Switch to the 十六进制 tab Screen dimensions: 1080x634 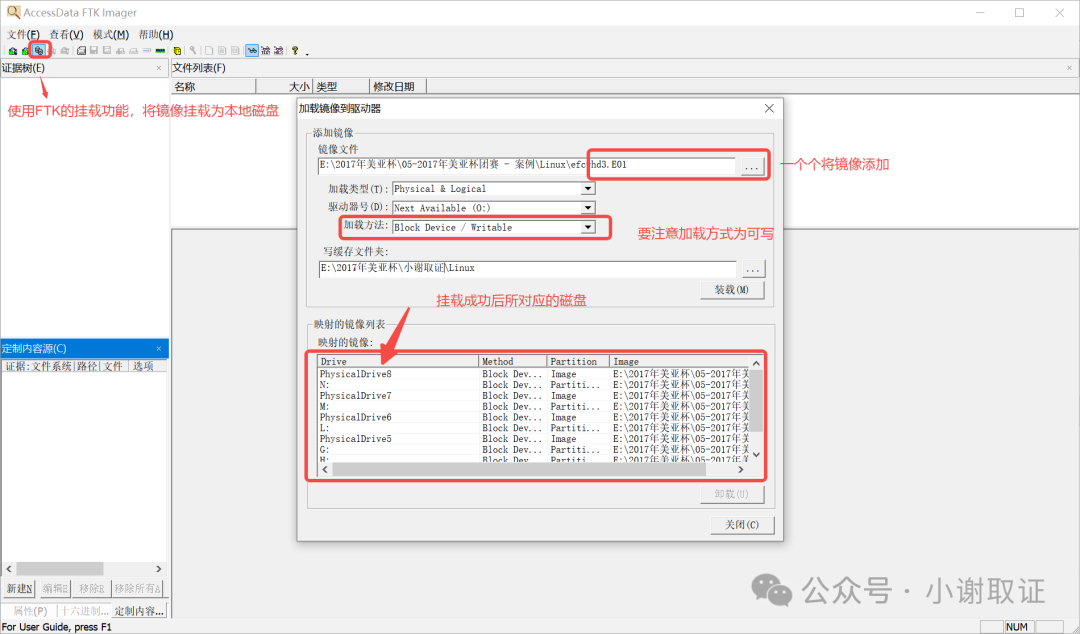84,611
